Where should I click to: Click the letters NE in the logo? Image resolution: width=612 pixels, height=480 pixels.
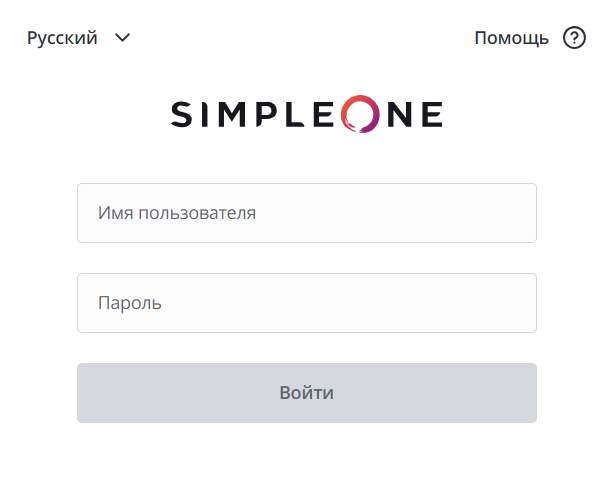pos(414,115)
